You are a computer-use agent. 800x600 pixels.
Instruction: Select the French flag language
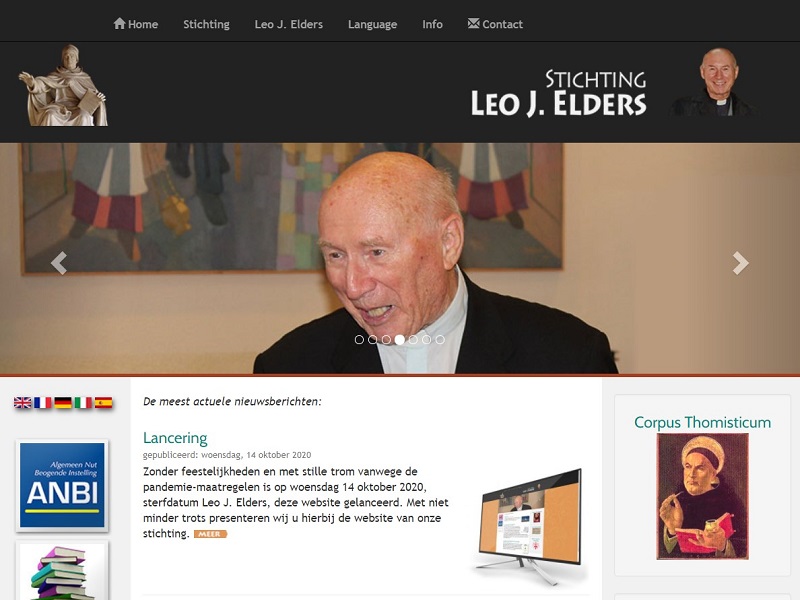click(x=43, y=403)
